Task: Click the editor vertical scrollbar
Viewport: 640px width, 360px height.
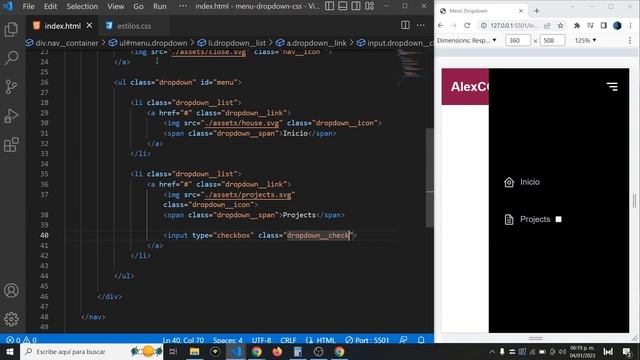Action: (x=429, y=178)
